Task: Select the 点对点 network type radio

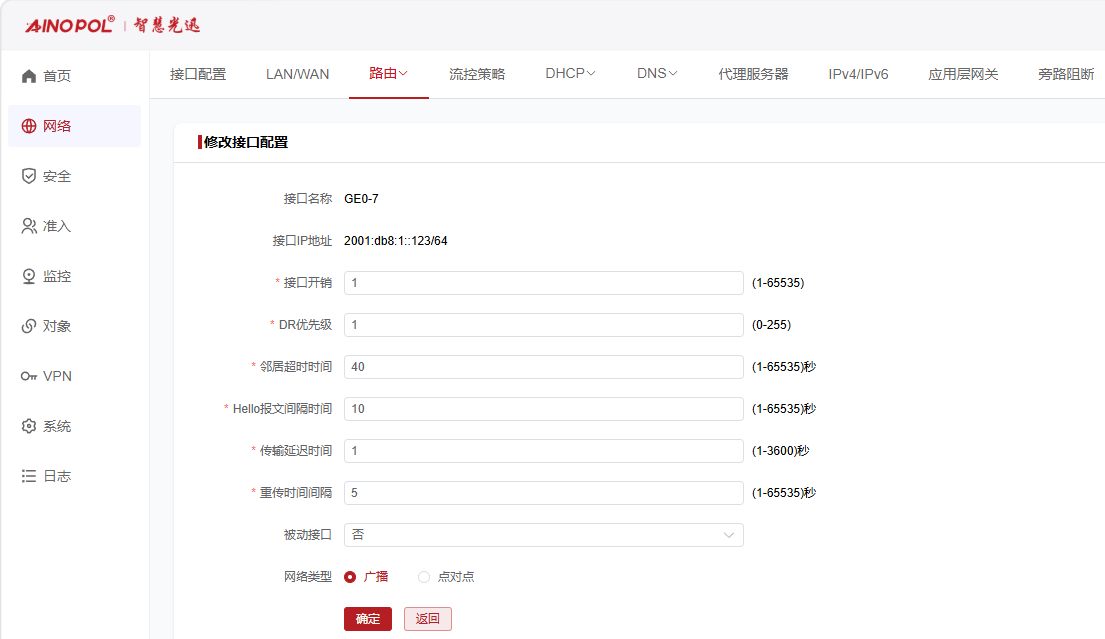Action: coord(424,577)
